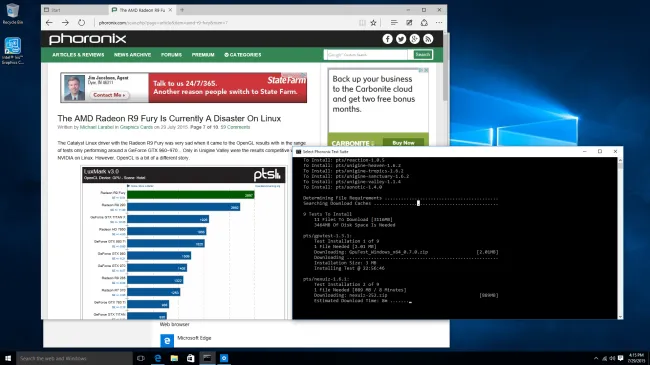
Task: Click terminal scrollbar down arrow
Action: pos(620,316)
